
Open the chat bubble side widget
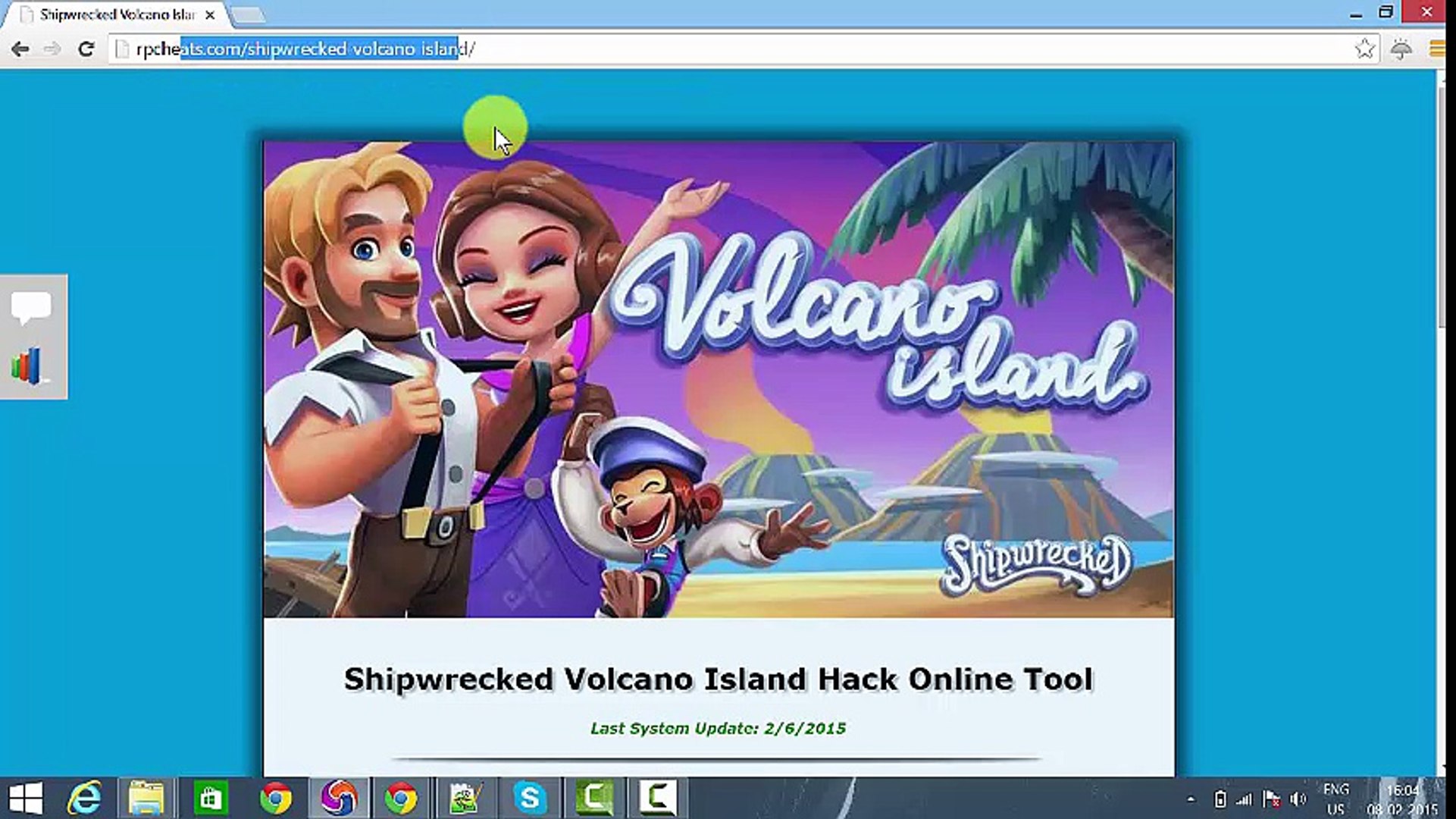[31, 307]
